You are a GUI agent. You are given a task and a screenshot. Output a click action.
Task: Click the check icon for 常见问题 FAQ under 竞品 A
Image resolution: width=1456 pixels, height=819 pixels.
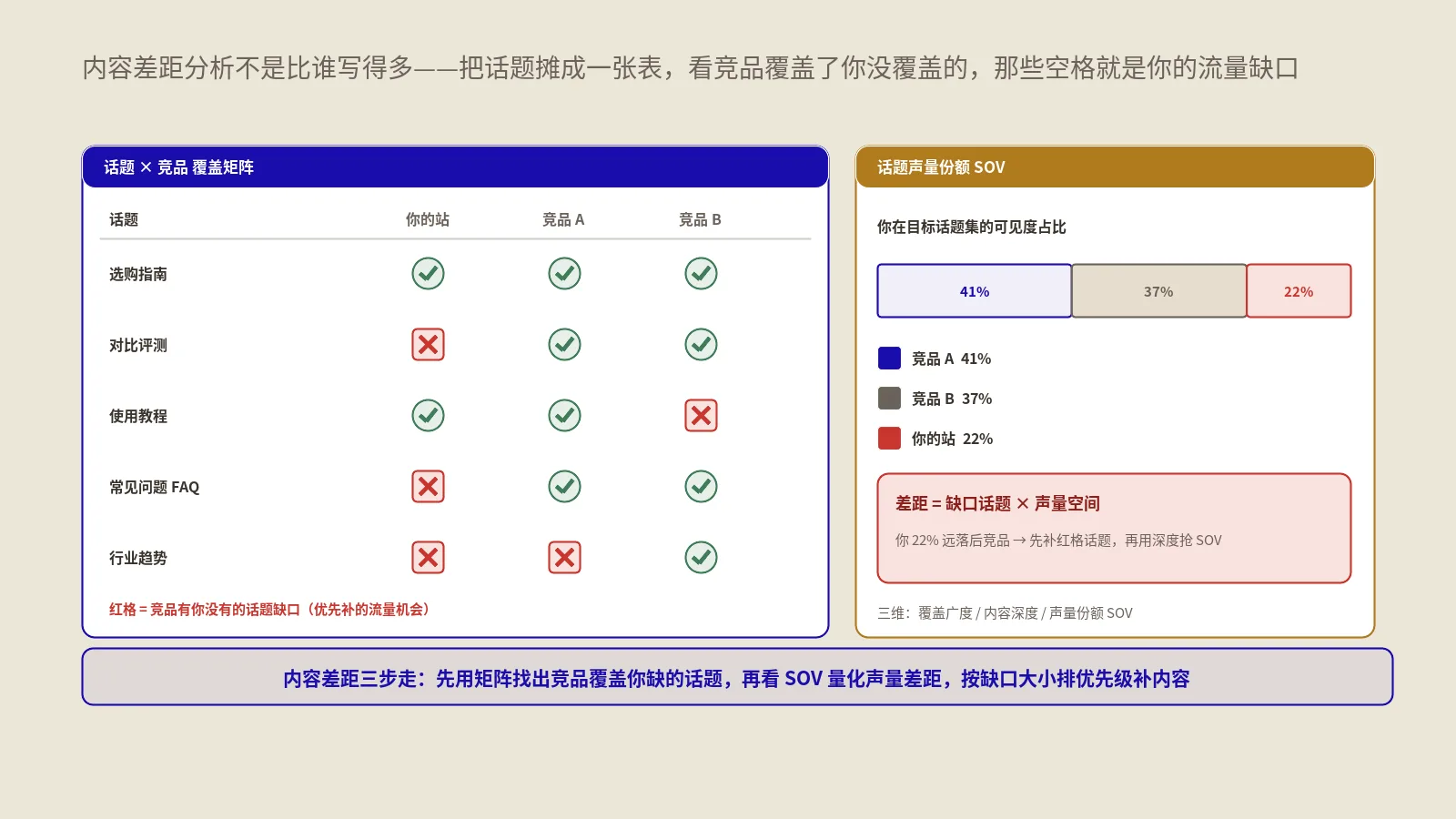coord(564,486)
